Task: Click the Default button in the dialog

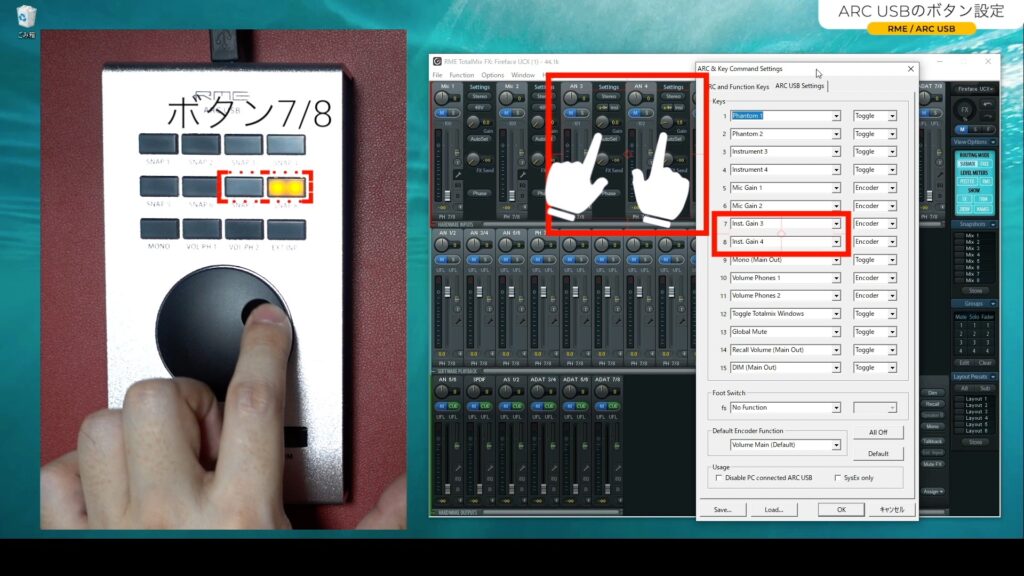Action: pos(878,454)
